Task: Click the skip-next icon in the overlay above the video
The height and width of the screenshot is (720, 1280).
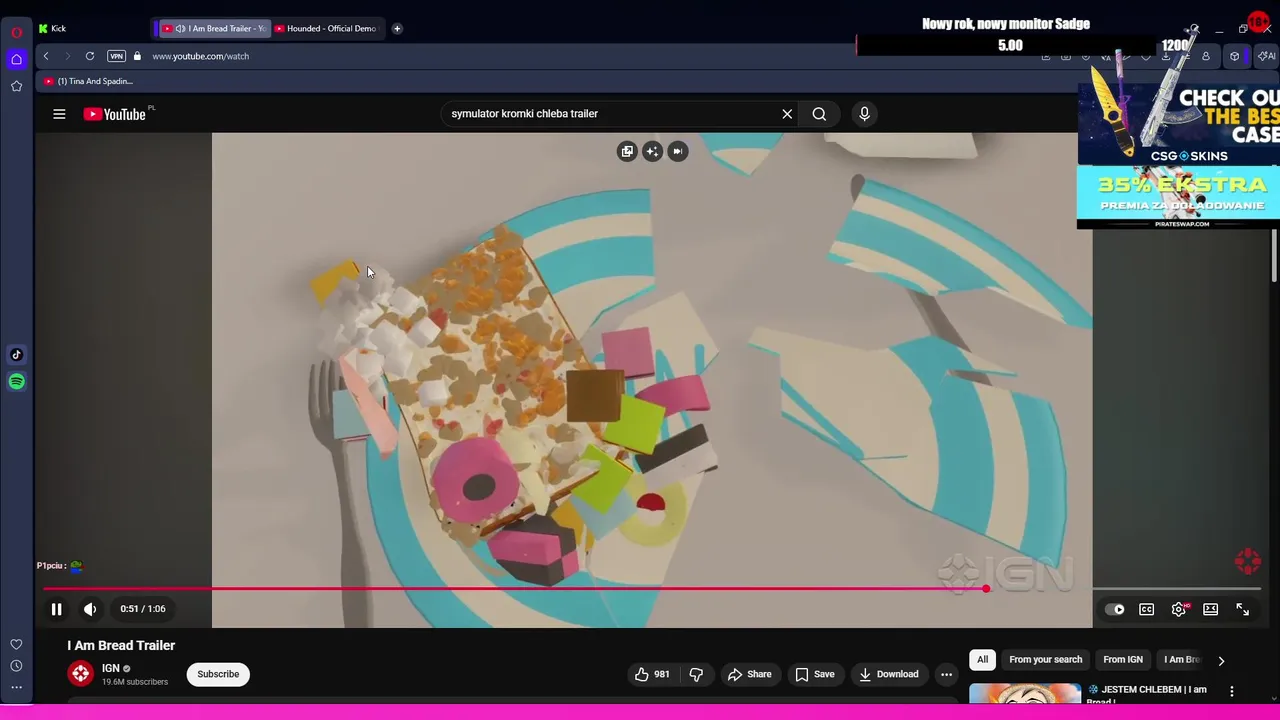Action: pos(678,151)
